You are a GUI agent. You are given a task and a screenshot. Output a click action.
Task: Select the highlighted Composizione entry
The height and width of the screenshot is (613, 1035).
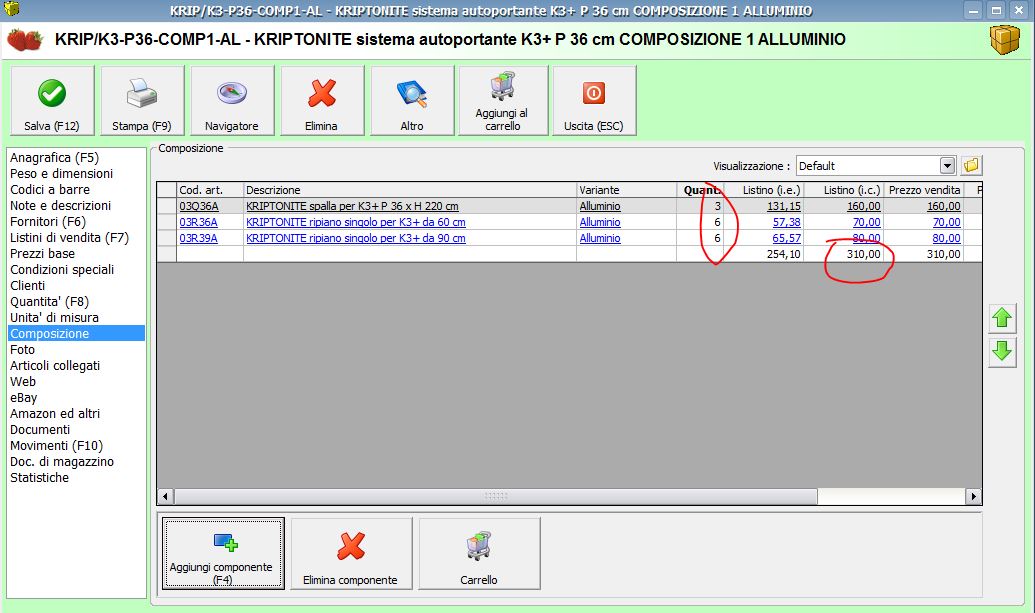pos(76,333)
